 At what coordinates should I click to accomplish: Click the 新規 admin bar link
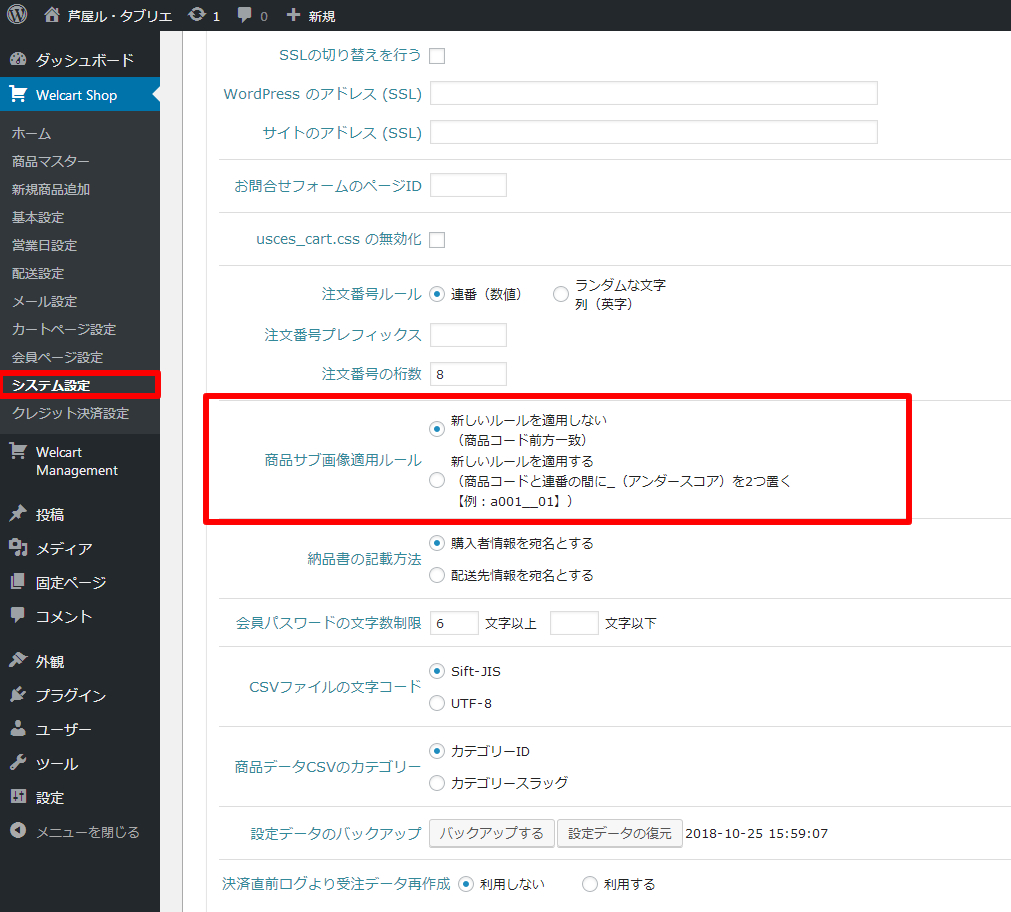(x=321, y=16)
